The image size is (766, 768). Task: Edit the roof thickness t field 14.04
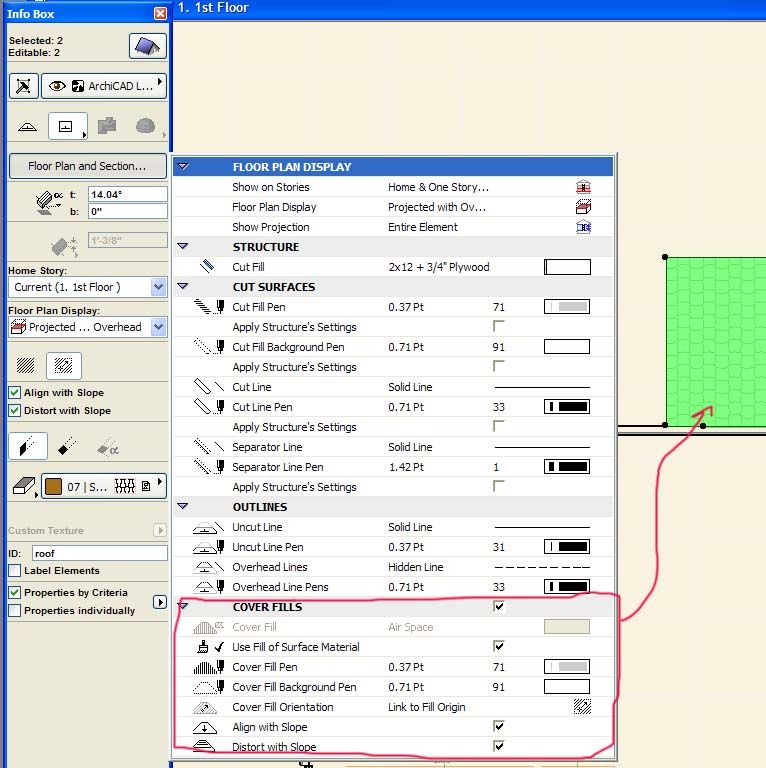128,194
